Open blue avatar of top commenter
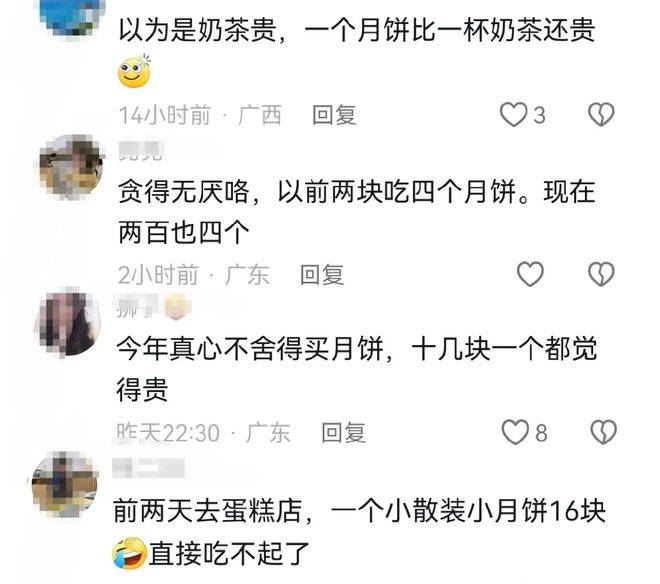Viewport: 660px width, 584px height. (x=72, y=15)
